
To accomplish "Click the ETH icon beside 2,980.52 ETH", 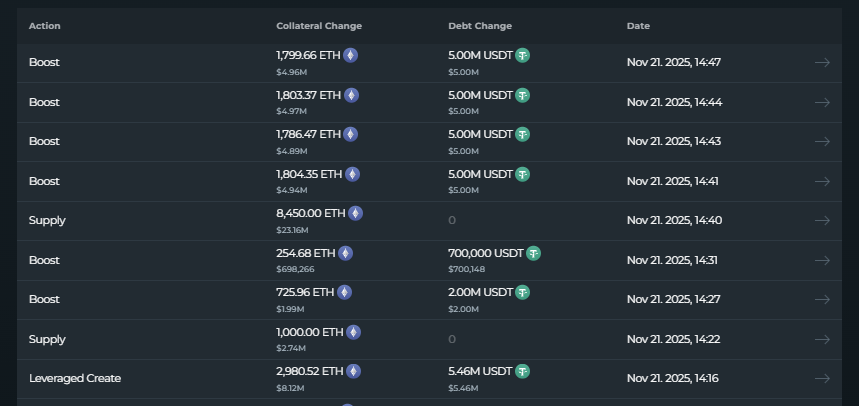I will pyautogui.click(x=352, y=371).
